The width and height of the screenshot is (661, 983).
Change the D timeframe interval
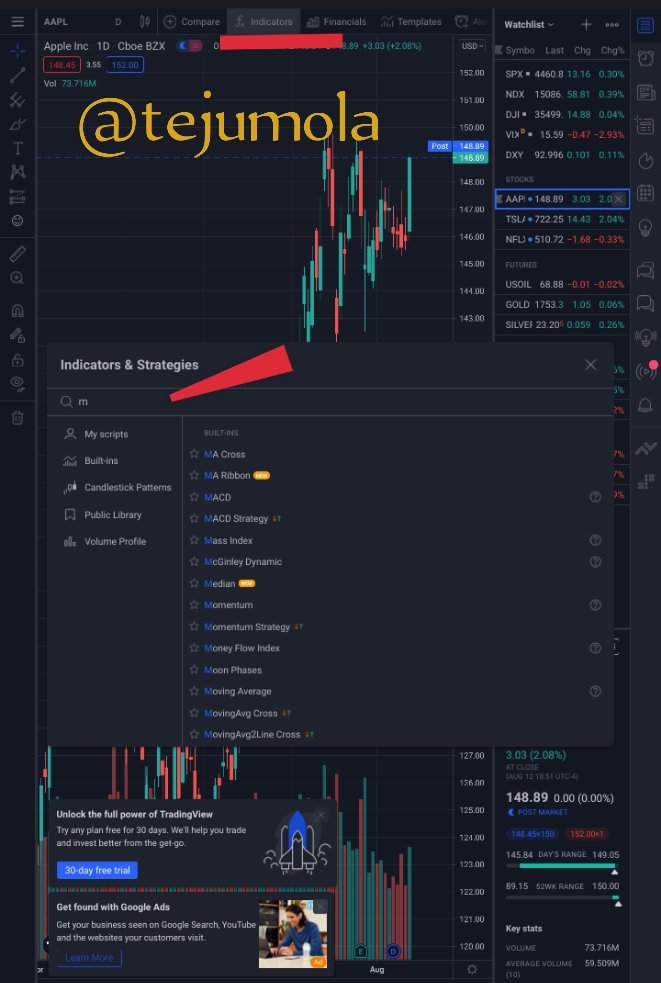click(x=118, y=22)
